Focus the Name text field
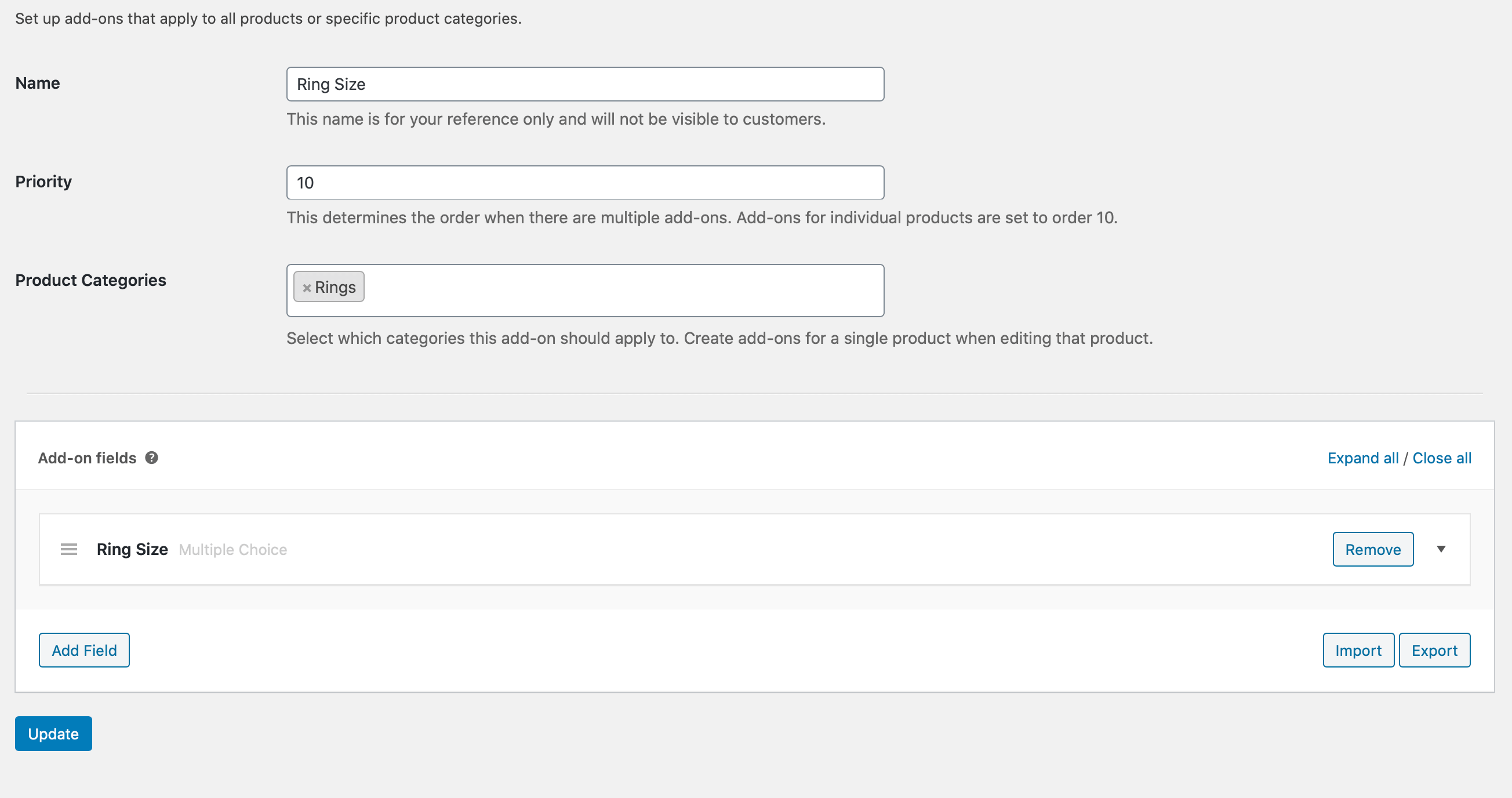Screen dimensions: 1512x798 tap(584, 85)
